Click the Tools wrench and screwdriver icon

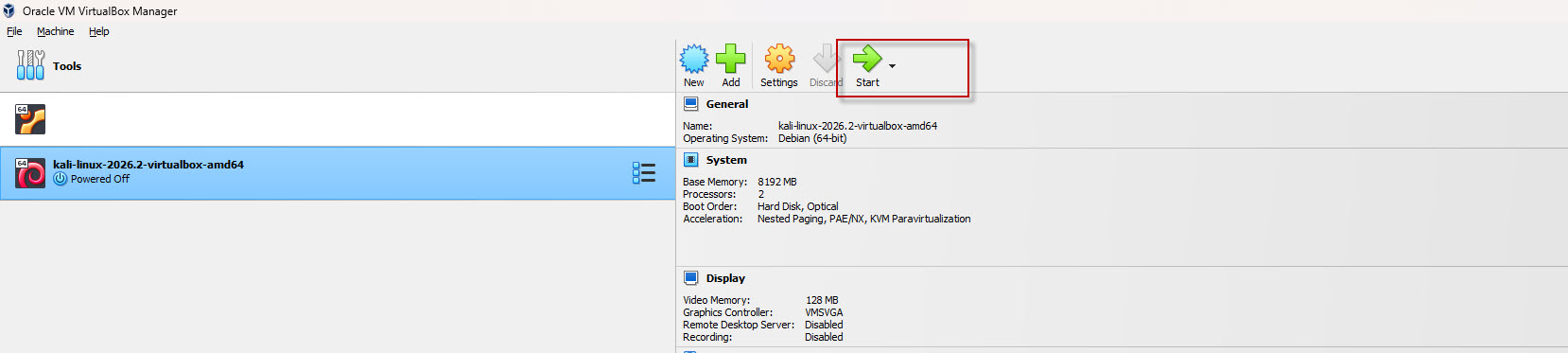(30, 65)
